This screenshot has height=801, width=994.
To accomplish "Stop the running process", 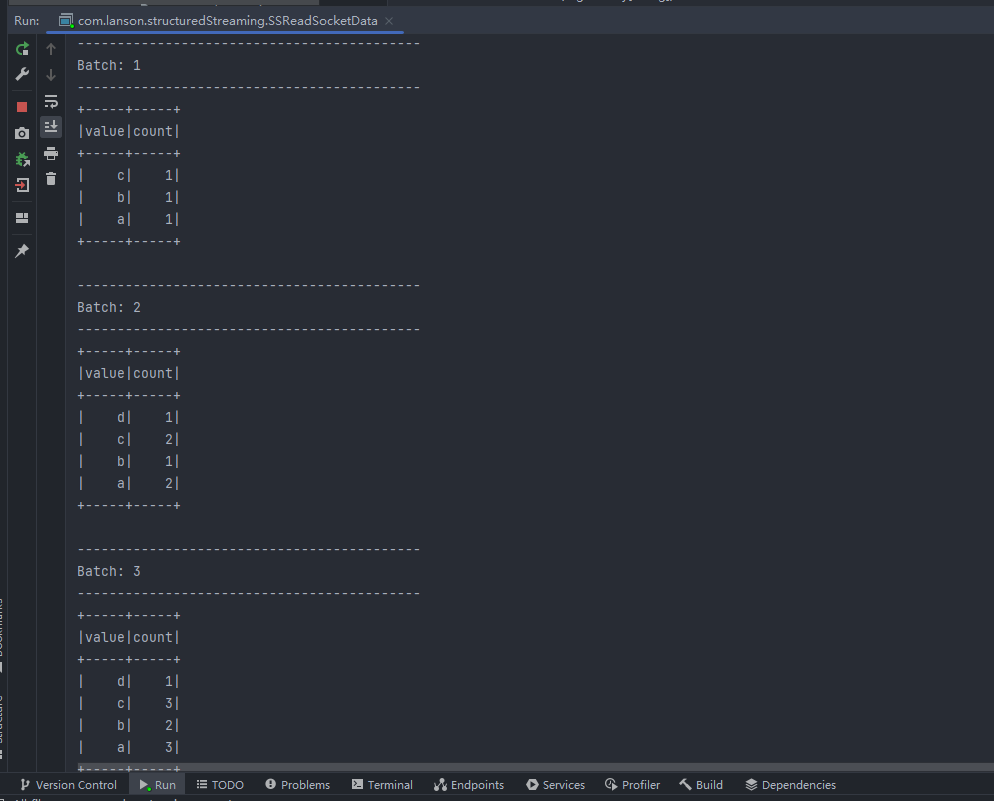I will pyautogui.click(x=22, y=107).
